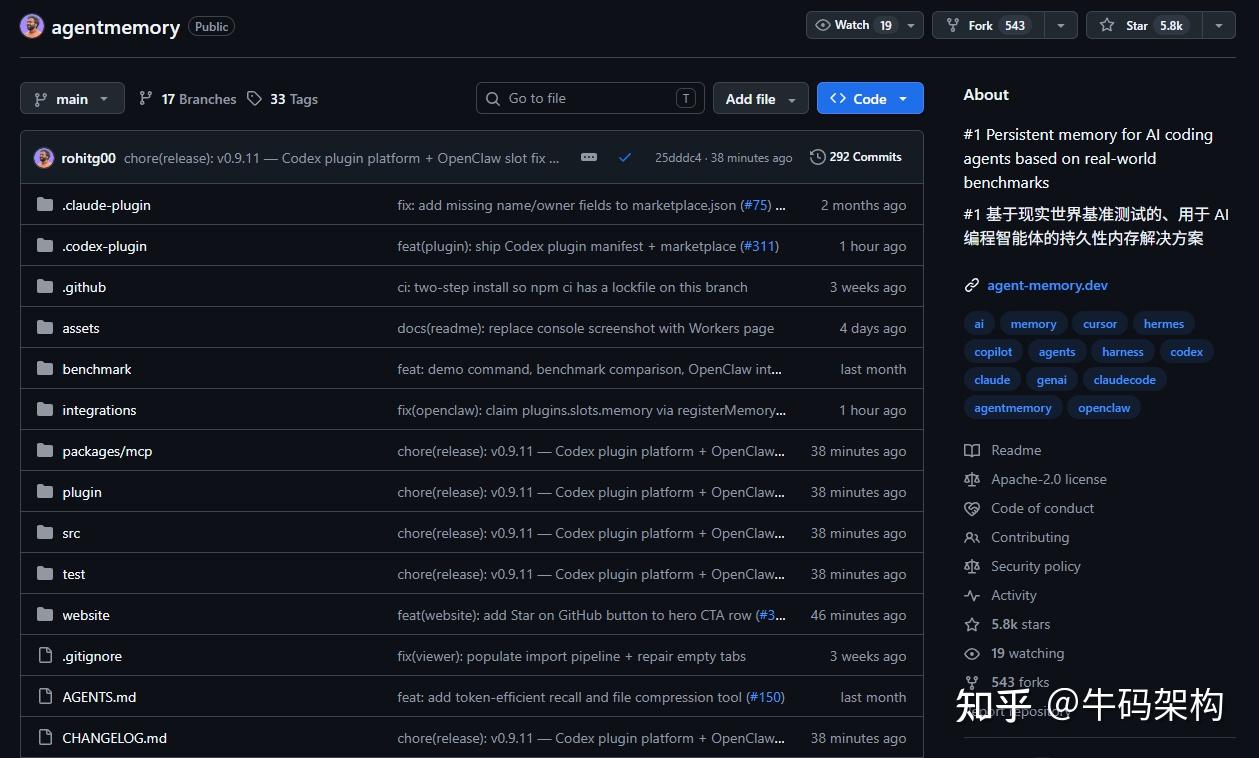
Task: Fork the agentmemory repository
Action: pos(988,25)
